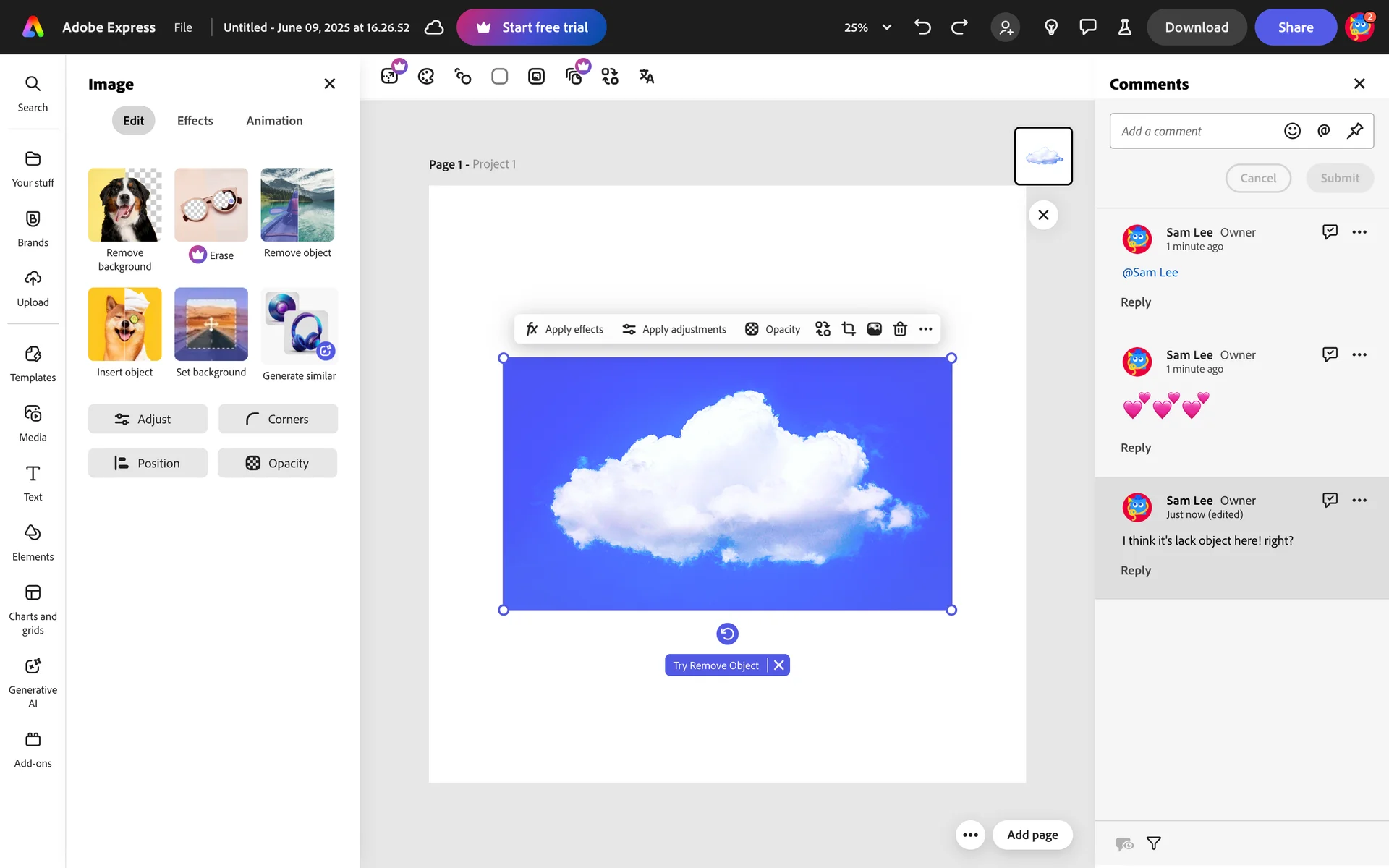This screenshot has width=1389, height=868.
Task: Delete image using the trash icon
Action: point(900,329)
